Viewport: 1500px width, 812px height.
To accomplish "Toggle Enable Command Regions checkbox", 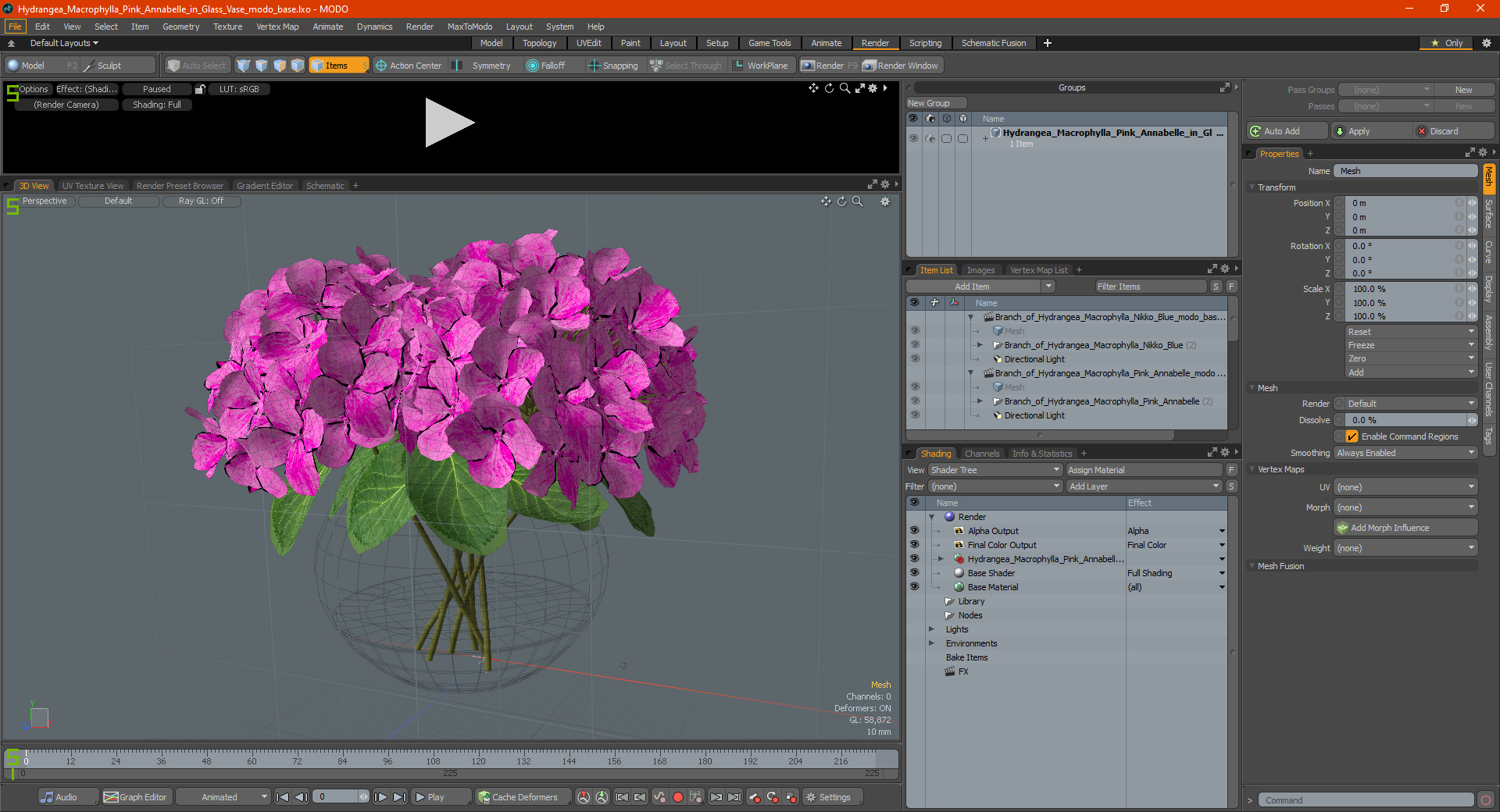I will click(x=1352, y=436).
